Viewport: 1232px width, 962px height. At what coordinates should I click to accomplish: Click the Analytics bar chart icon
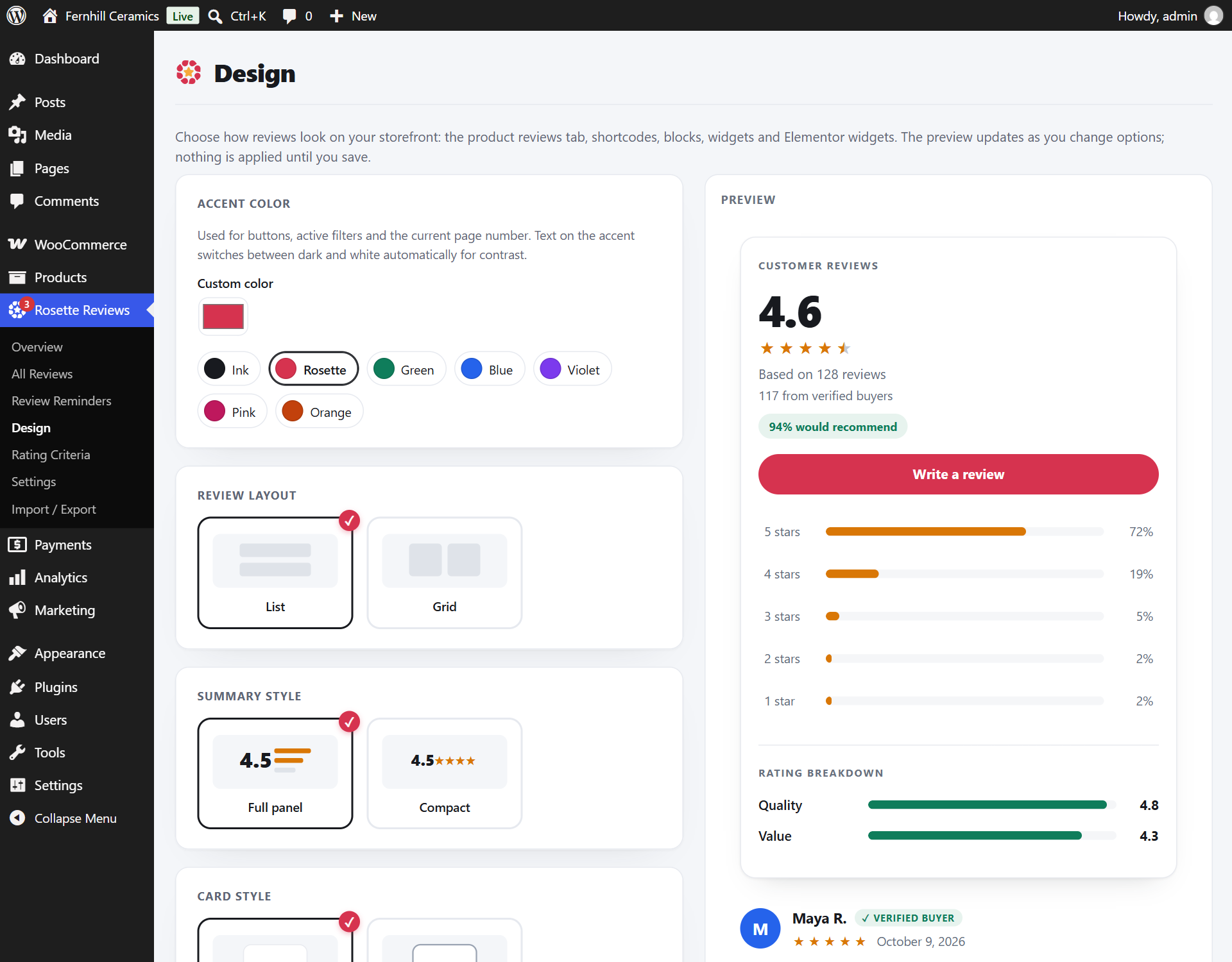point(17,577)
